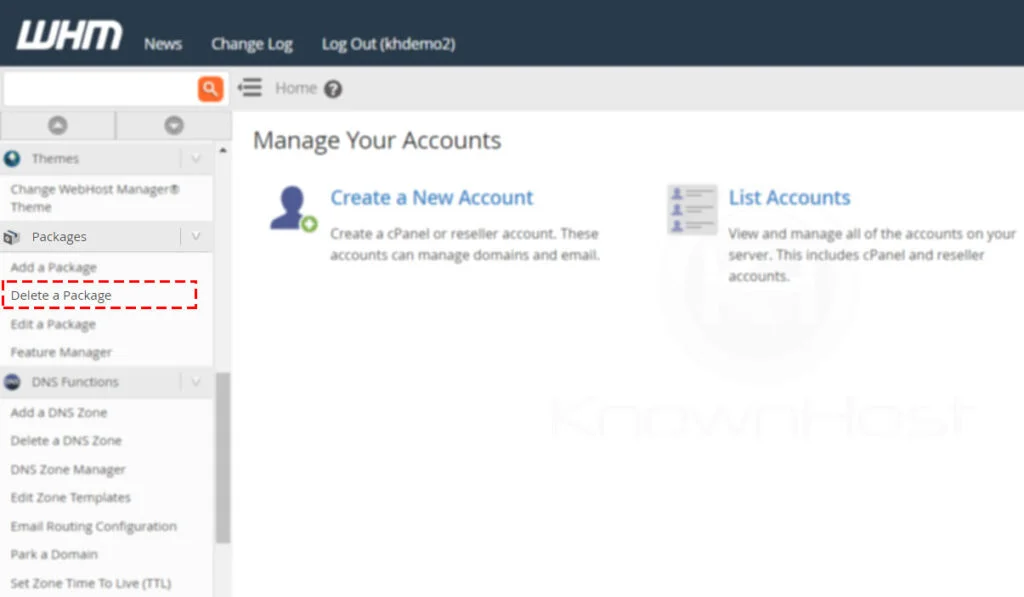The width and height of the screenshot is (1024, 597).
Task: Collapse the Themes section chevron
Action: [196, 159]
